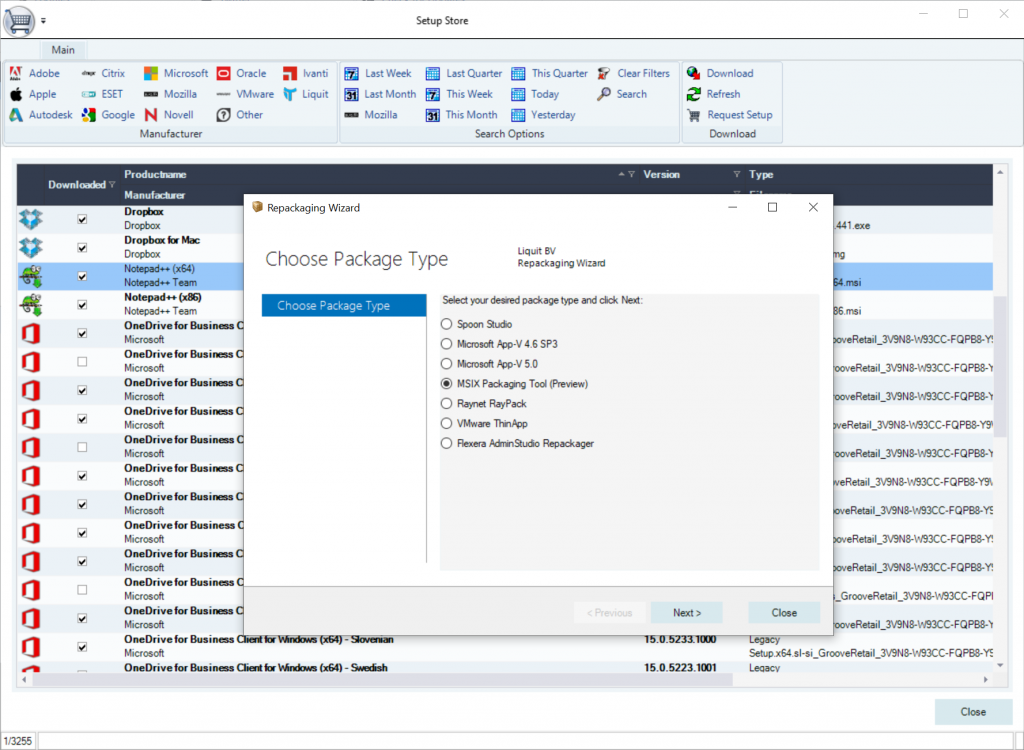Select OneDrive Swedish row
The height and width of the screenshot is (750, 1024).
point(505,668)
